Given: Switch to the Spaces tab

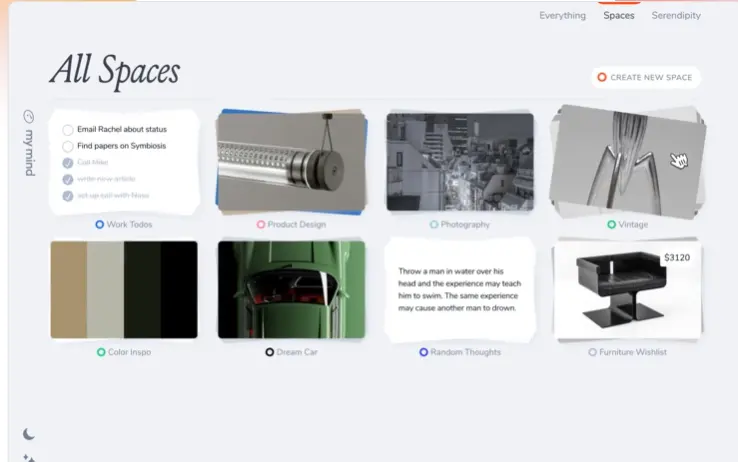Looking at the screenshot, I should pyautogui.click(x=619, y=16).
